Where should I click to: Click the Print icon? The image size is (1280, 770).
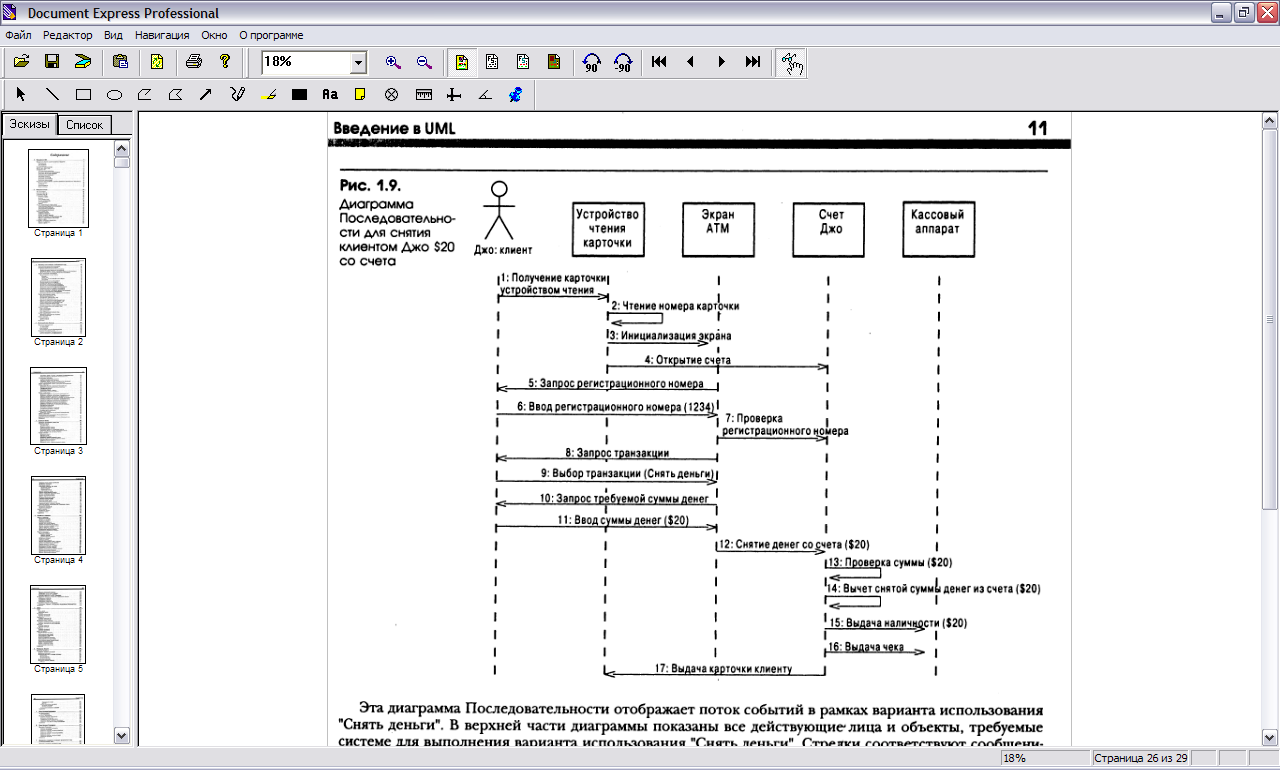[x=194, y=62]
